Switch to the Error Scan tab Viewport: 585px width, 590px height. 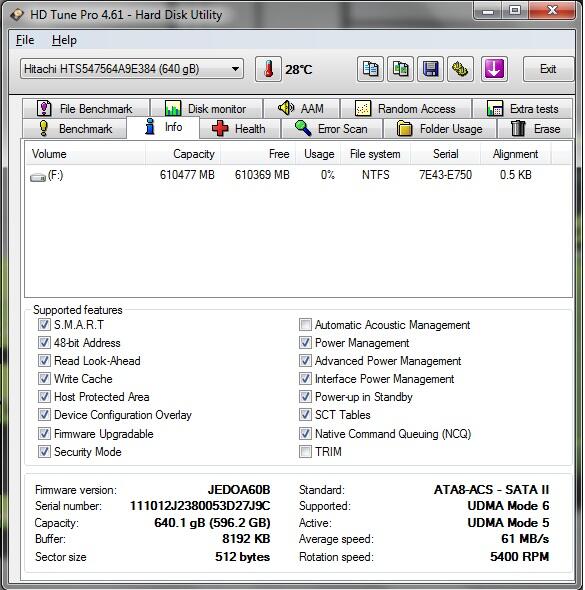point(332,129)
